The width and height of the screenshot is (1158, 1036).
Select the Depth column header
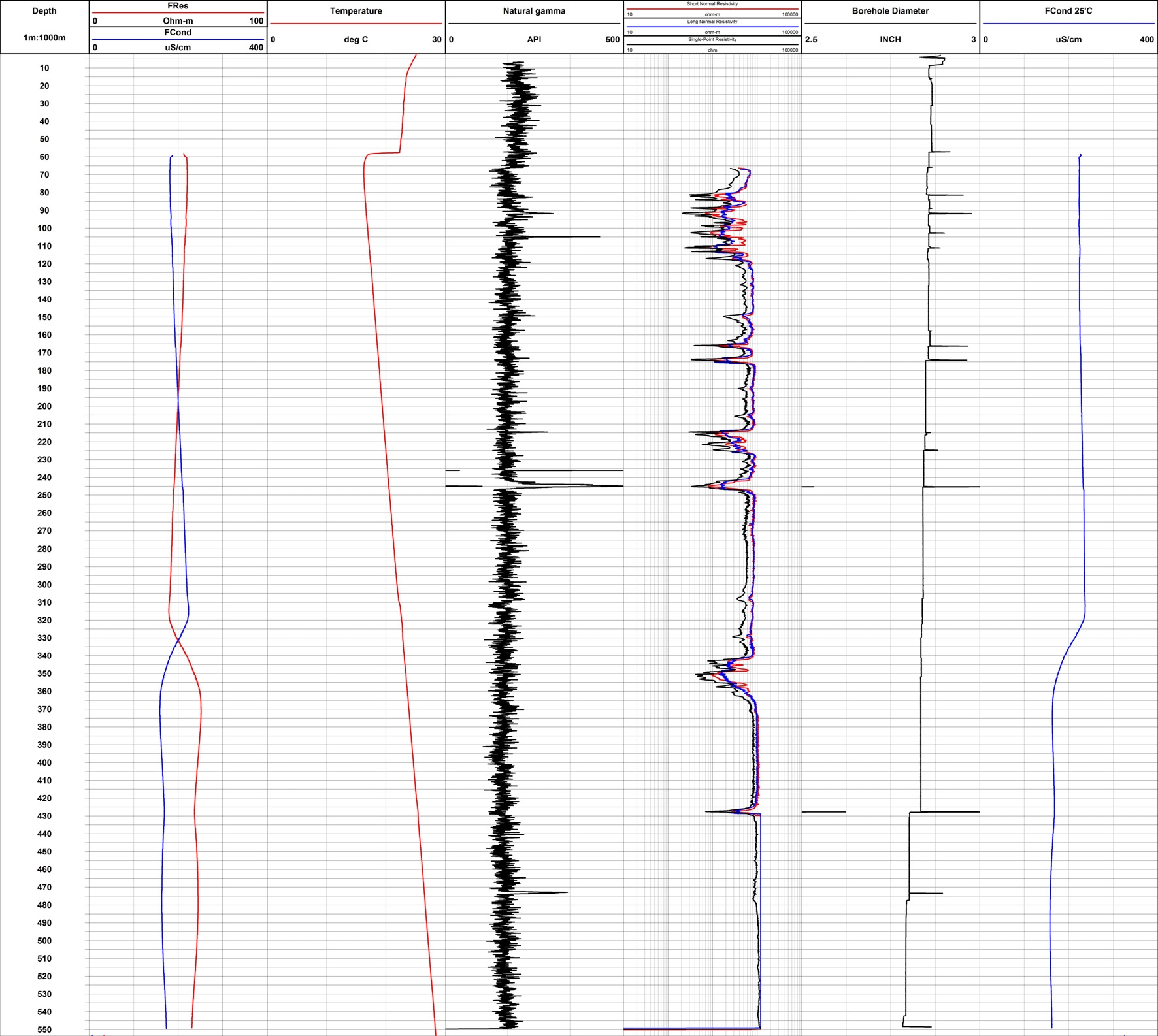[x=44, y=11]
